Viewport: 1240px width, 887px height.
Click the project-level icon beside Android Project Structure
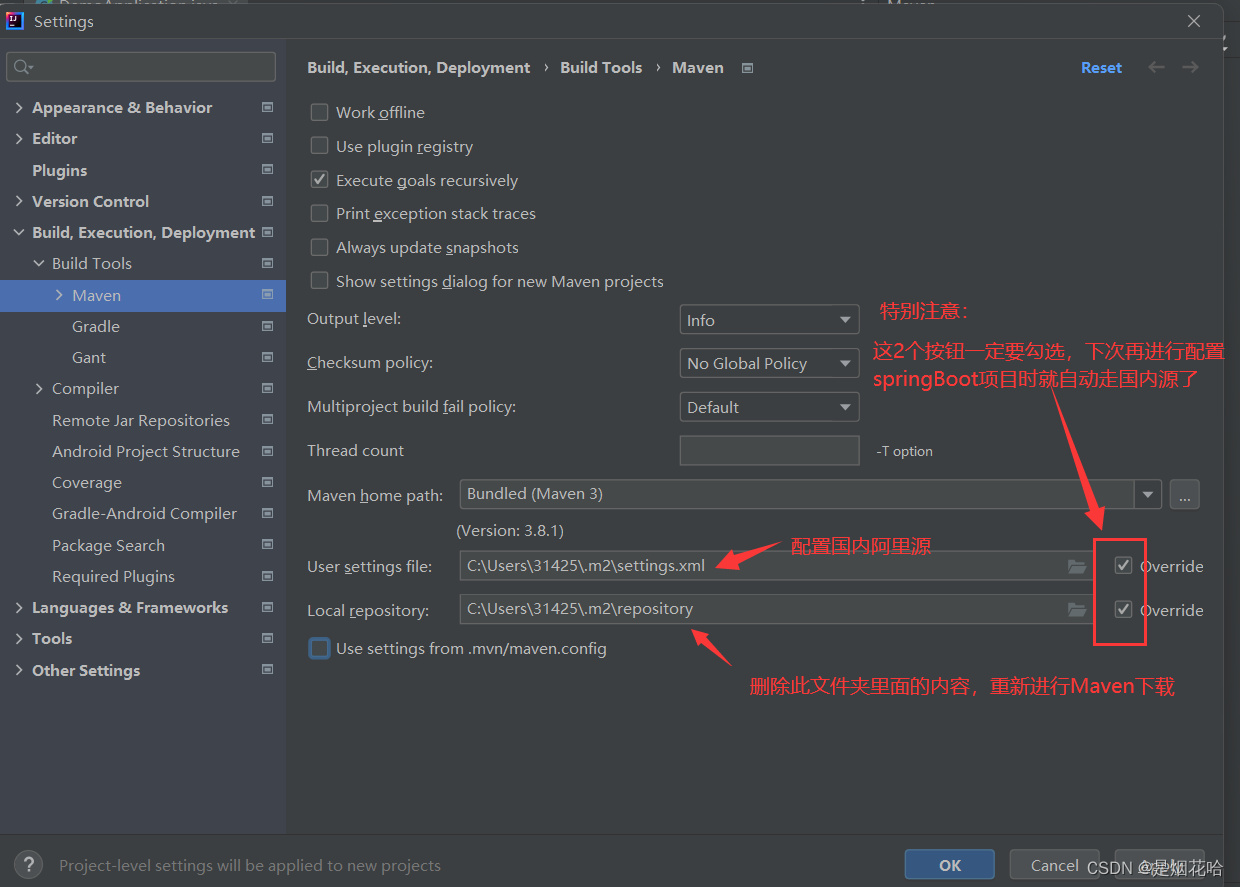[x=267, y=451]
